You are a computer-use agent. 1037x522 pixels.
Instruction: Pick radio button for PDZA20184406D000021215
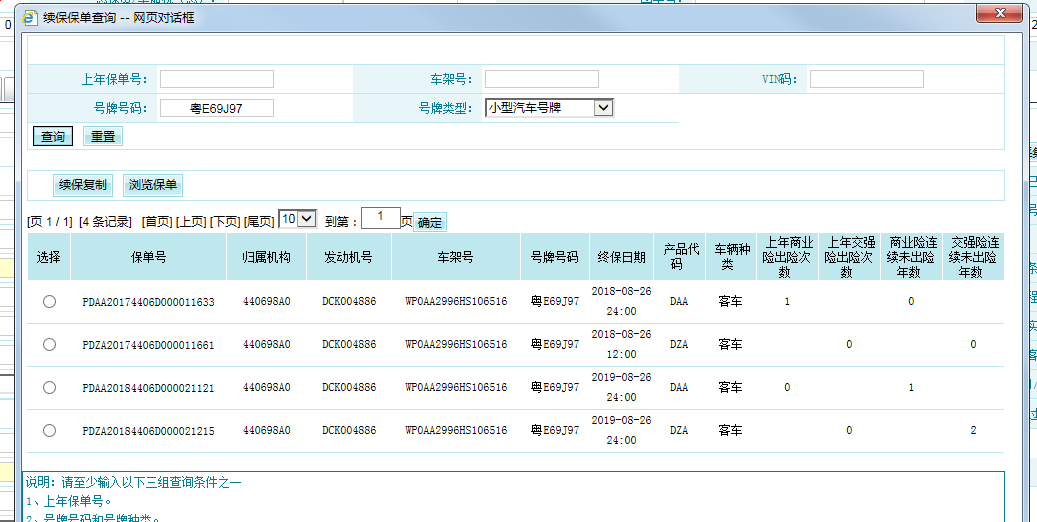tap(49, 431)
